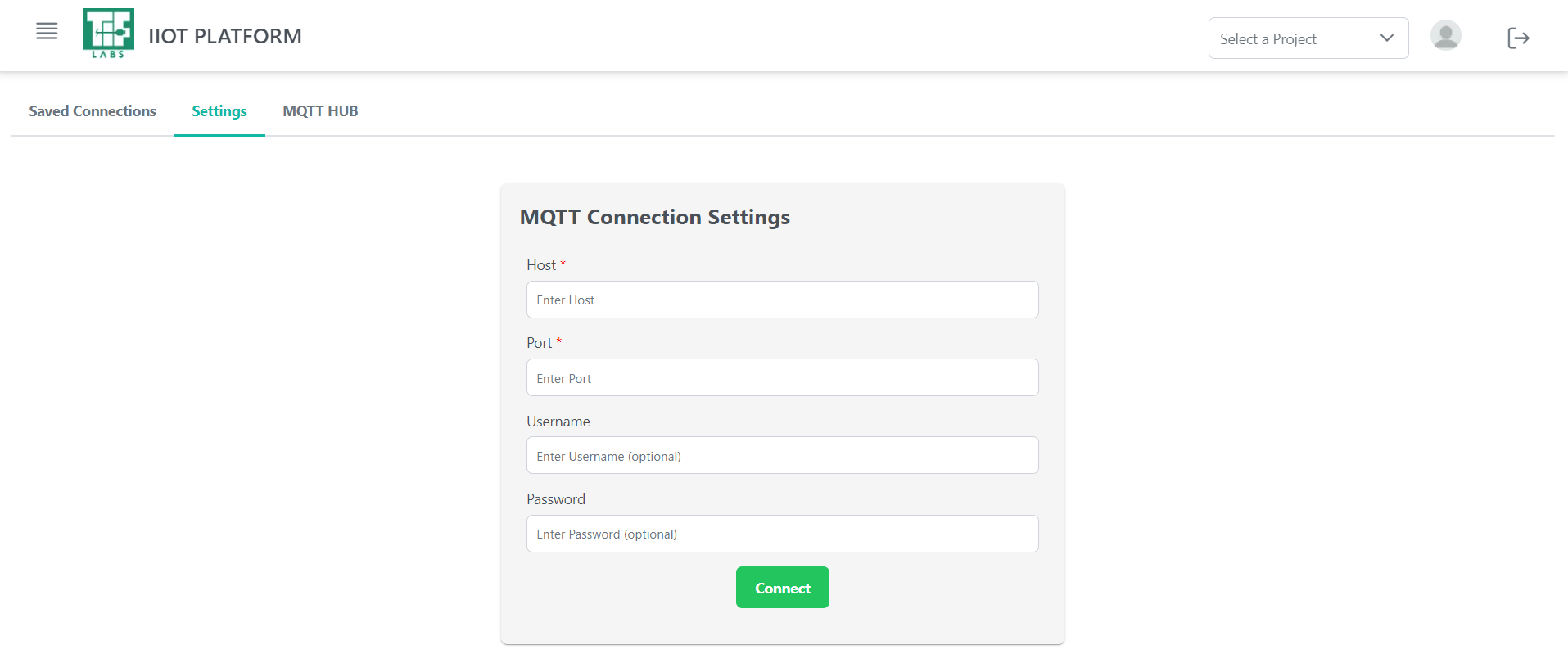Click the optional Password input field
Image resolution: width=1568 pixels, height=672 pixels.
coord(782,534)
